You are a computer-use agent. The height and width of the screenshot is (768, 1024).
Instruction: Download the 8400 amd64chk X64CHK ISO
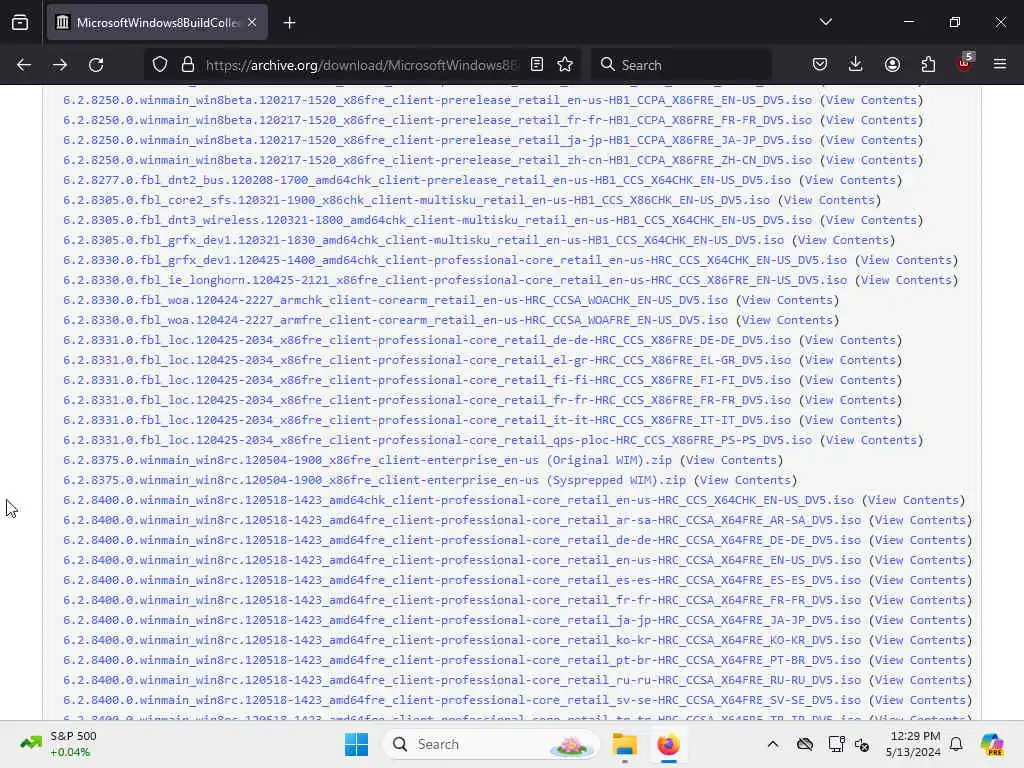(x=458, y=500)
